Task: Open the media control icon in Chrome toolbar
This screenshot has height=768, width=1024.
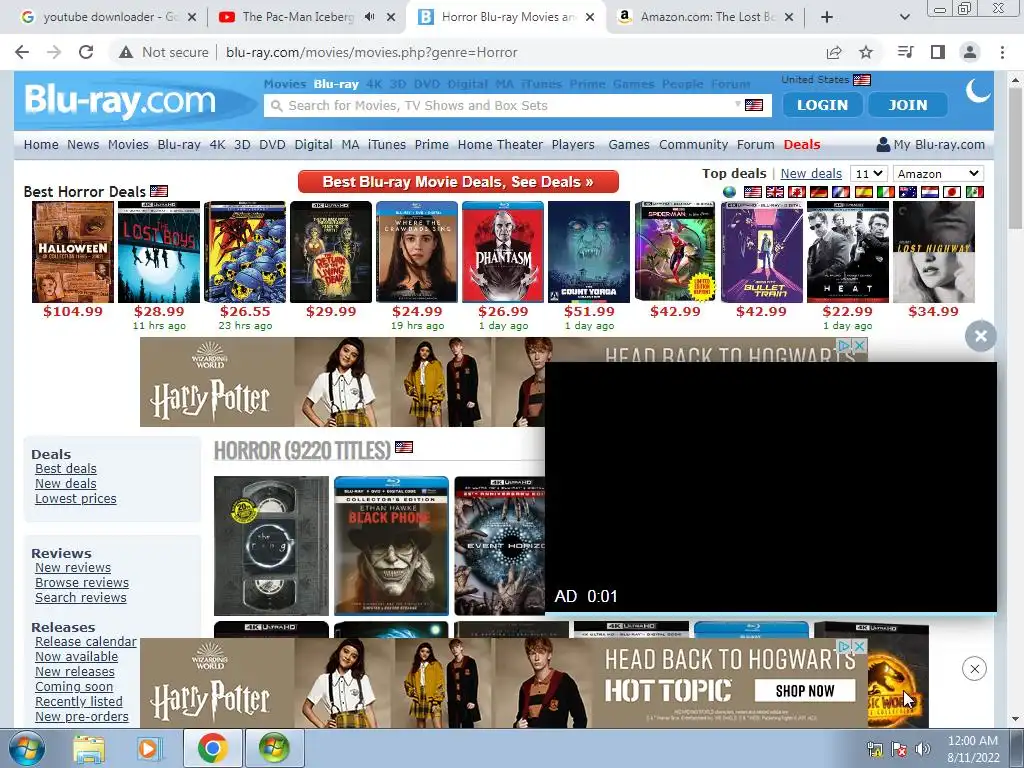Action: [905, 52]
